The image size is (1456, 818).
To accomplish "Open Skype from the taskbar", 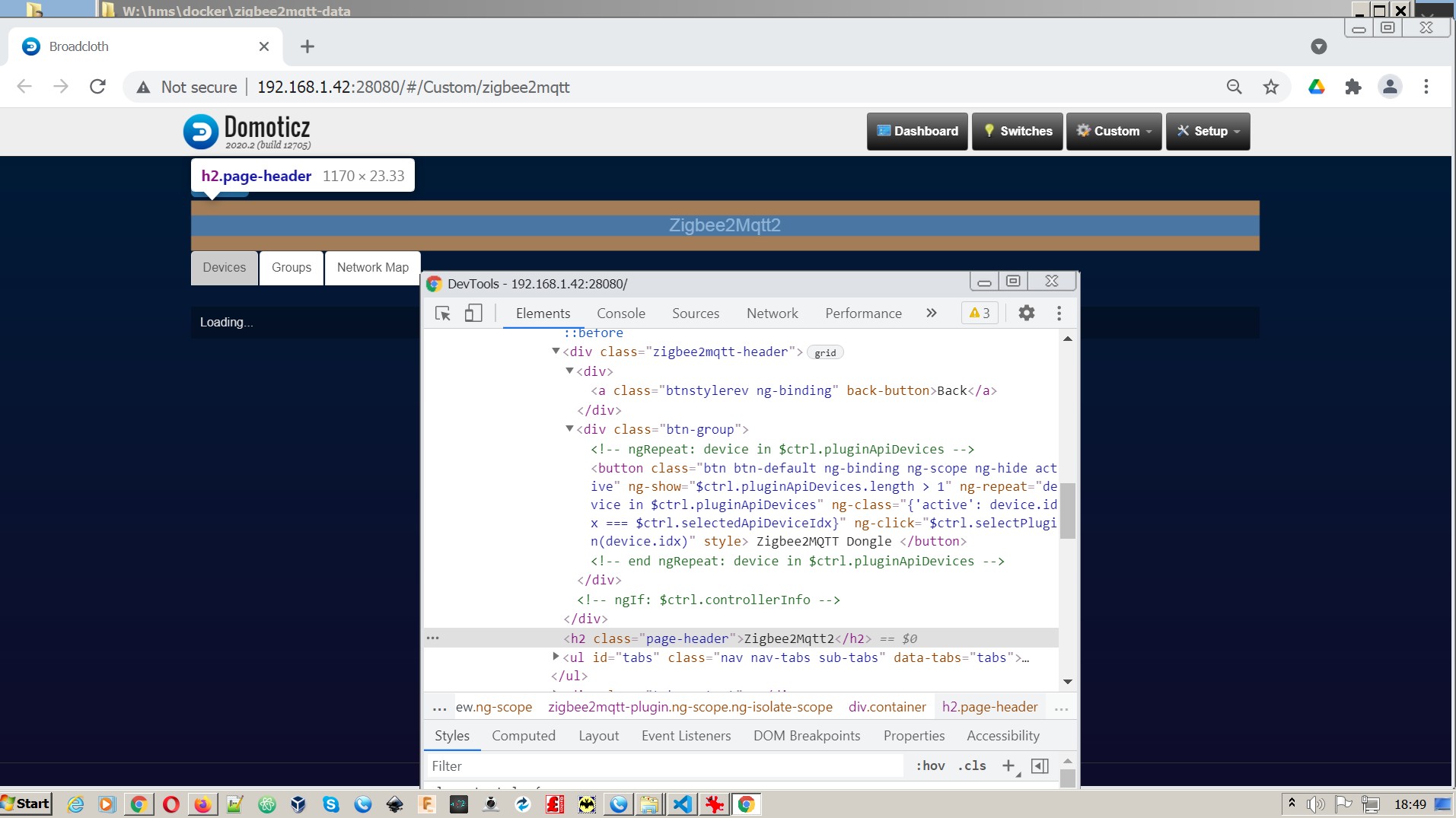I will [332, 804].
